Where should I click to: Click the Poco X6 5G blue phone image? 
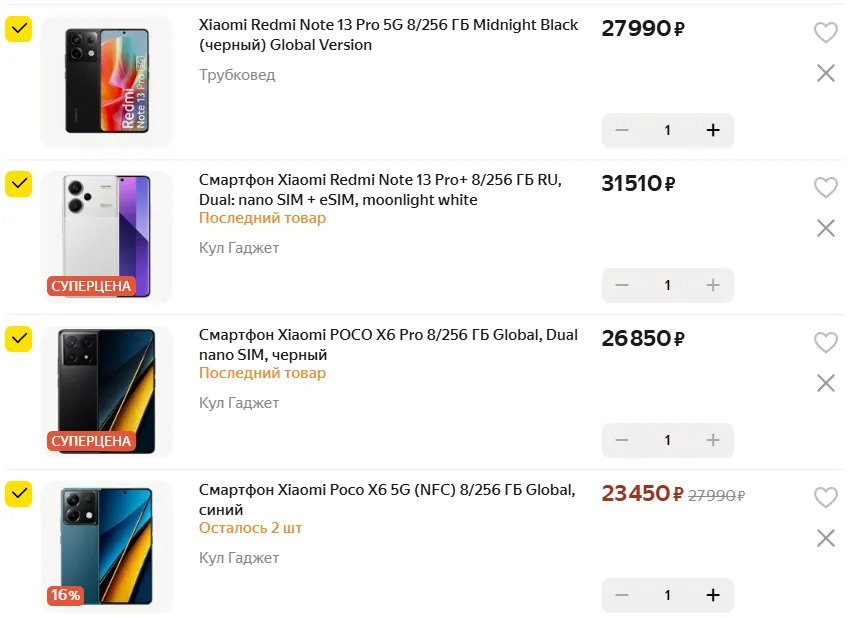106,545
